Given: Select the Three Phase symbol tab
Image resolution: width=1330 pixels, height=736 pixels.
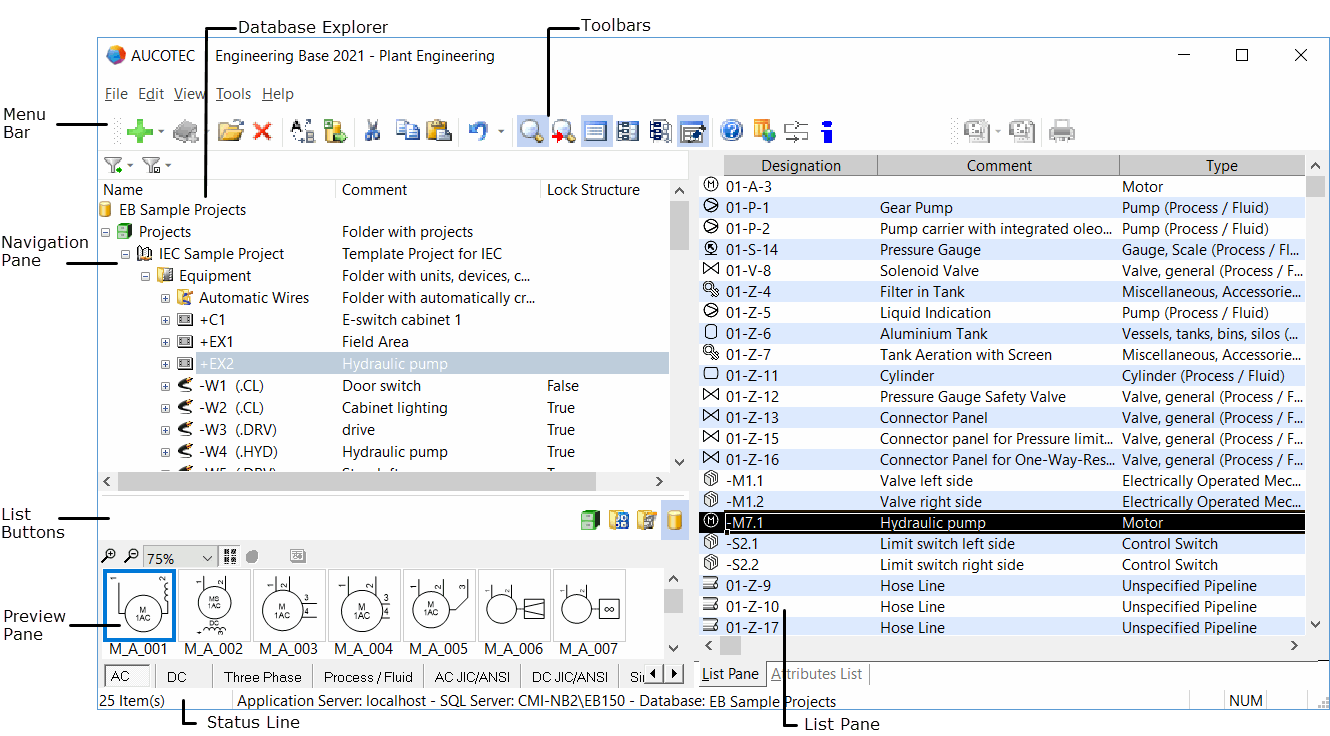Looking at the screenshot, I should click(262, 677).
